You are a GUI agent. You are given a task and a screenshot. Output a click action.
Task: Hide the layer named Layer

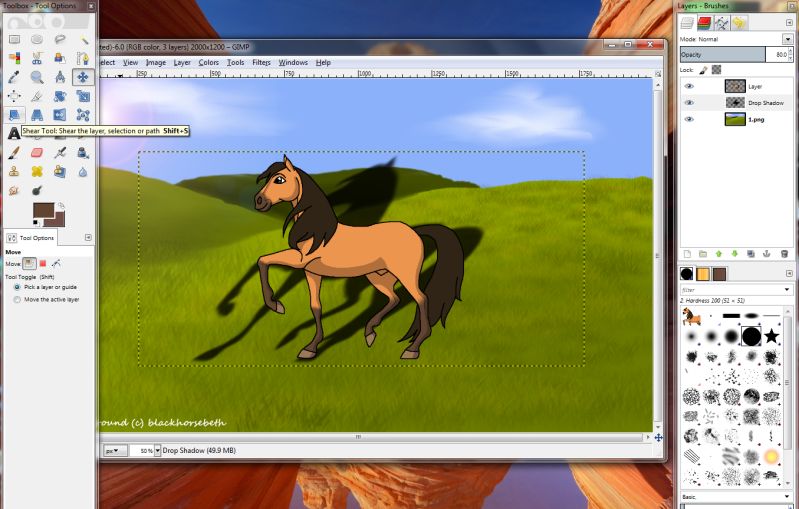coord(689,86)
